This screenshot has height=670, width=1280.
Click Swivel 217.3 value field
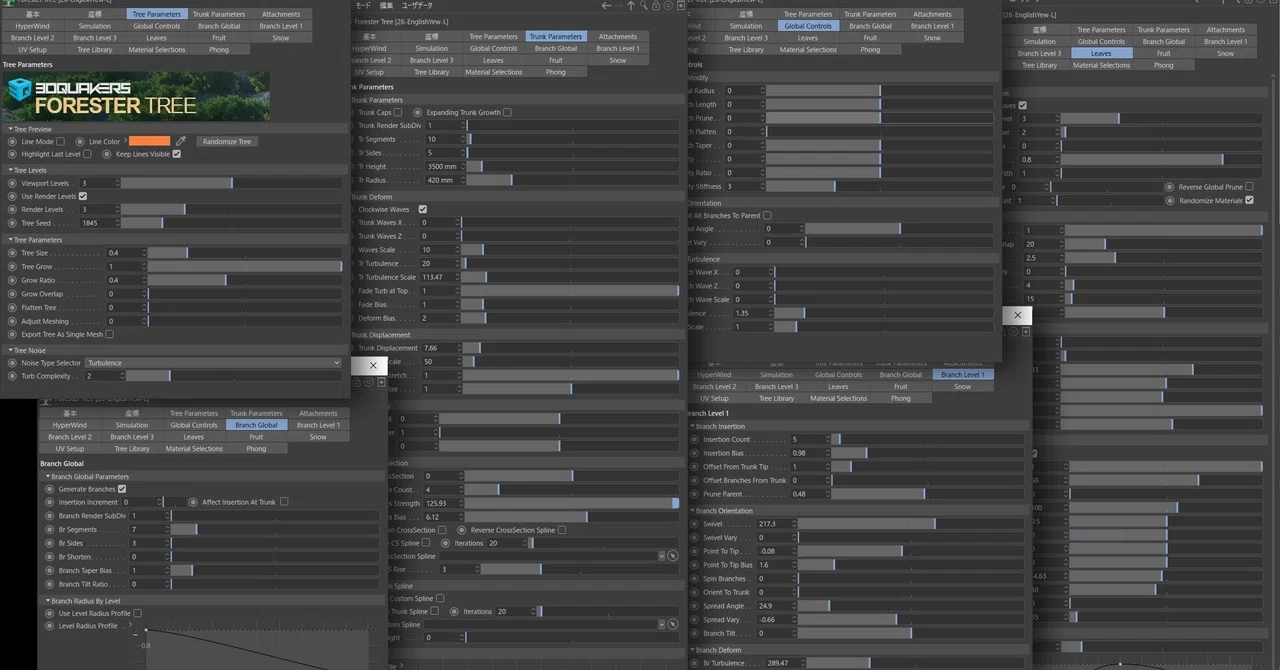point(774,523)
